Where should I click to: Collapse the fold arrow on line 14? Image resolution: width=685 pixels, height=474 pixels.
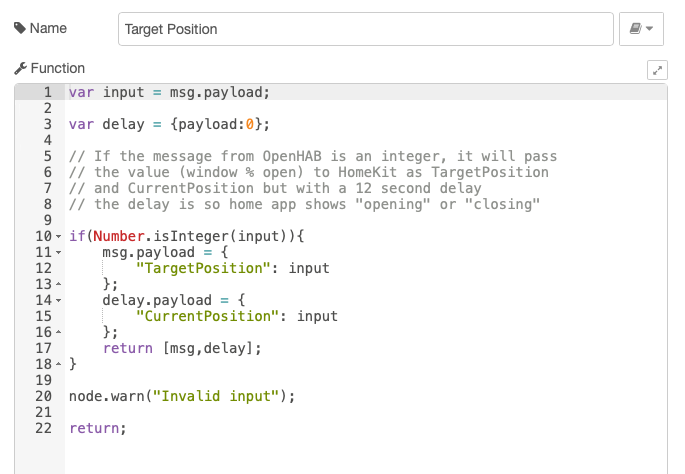[x=59, y=301]
